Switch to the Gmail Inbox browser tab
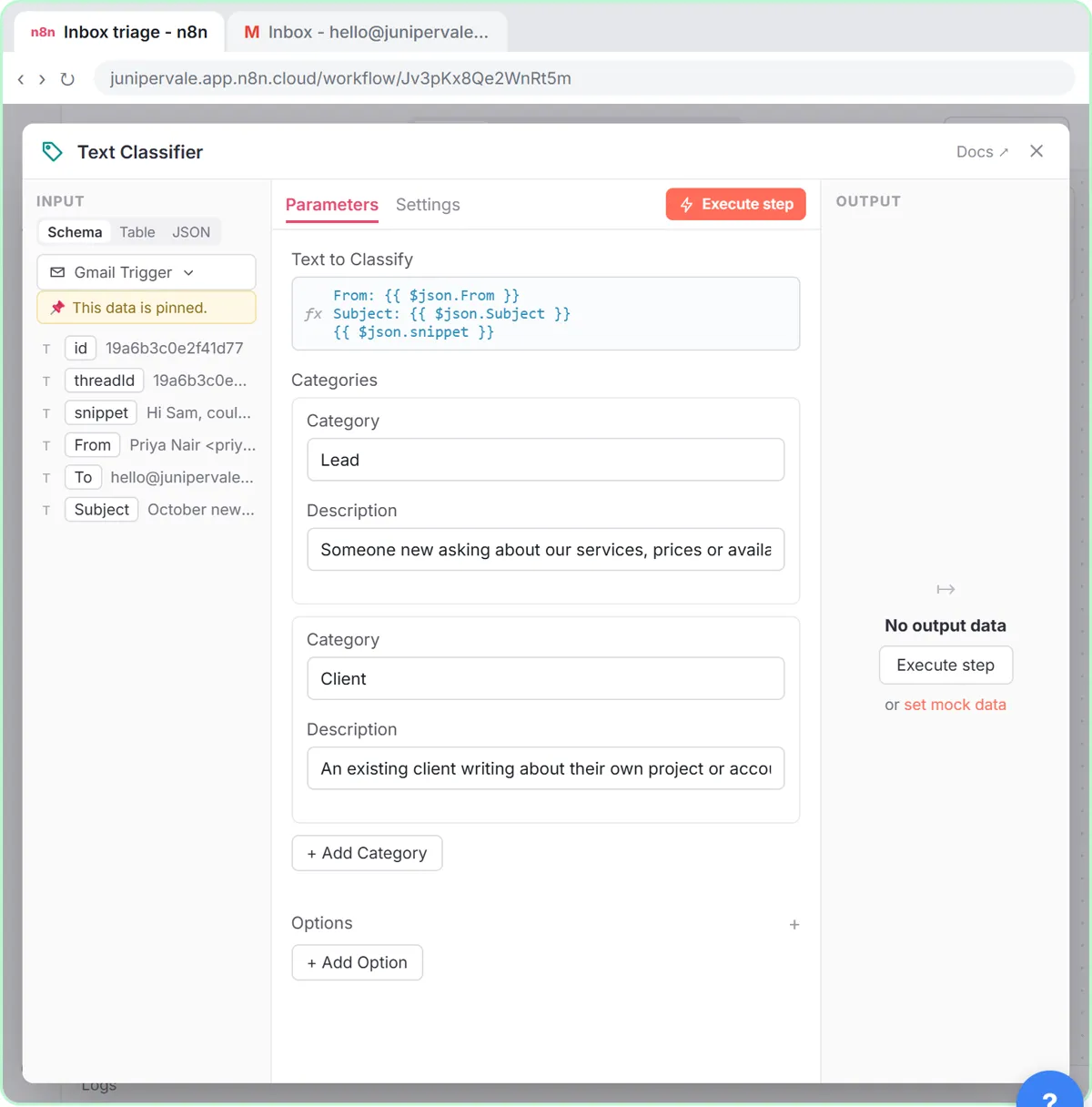The width and height of the screenshot is (1092, 1107). pyautogui.click(x=367, y=32)
